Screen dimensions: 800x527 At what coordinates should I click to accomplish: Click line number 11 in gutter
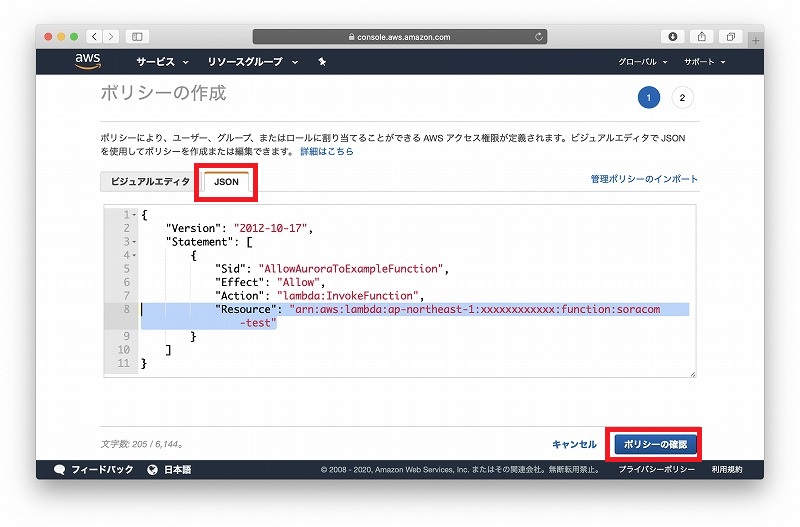123,363
